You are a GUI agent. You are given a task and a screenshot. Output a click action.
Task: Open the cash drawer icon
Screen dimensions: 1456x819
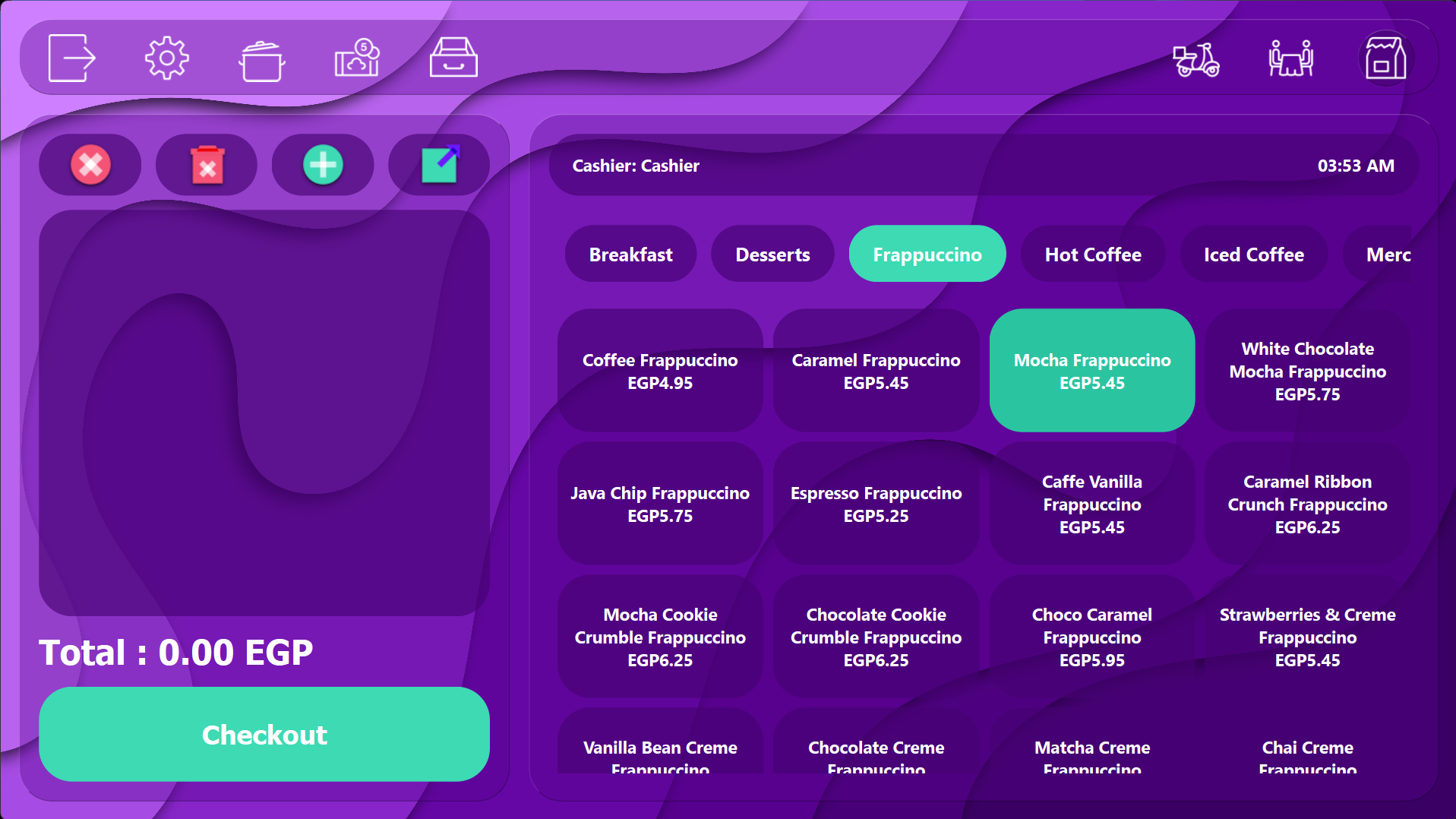click(x=453, y=58)
